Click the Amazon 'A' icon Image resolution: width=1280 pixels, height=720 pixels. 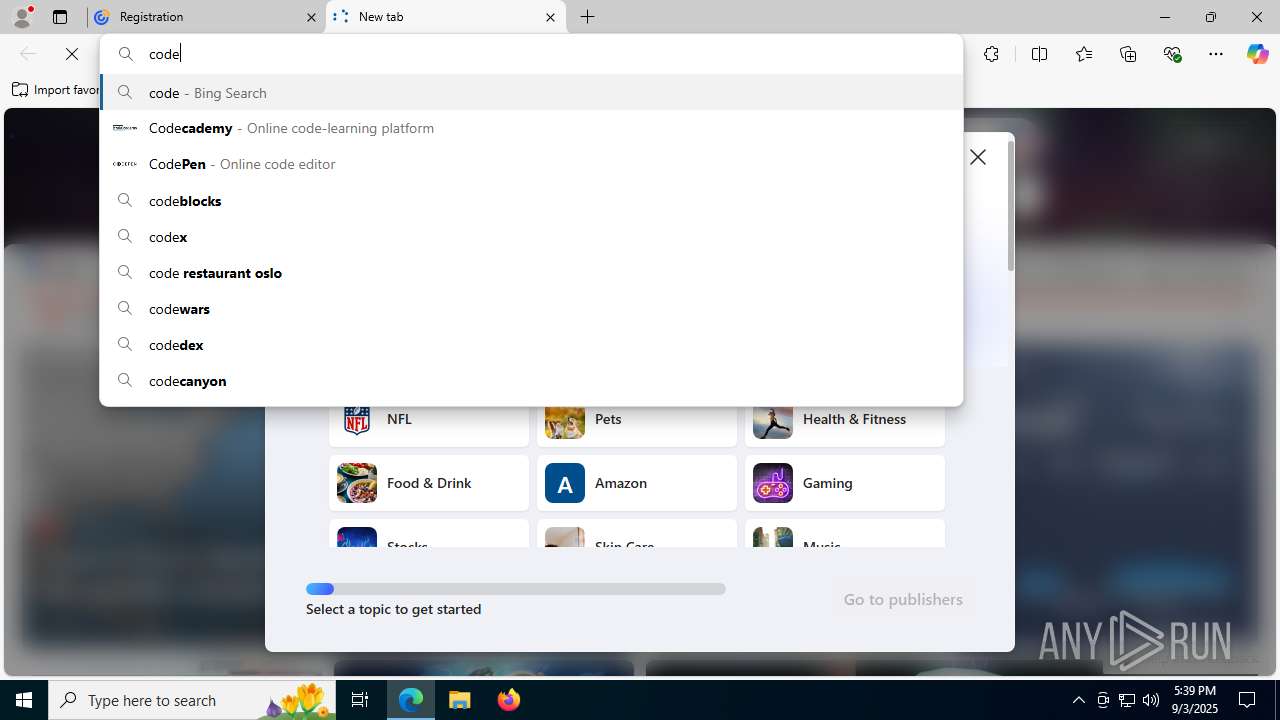tap(565, 483)
